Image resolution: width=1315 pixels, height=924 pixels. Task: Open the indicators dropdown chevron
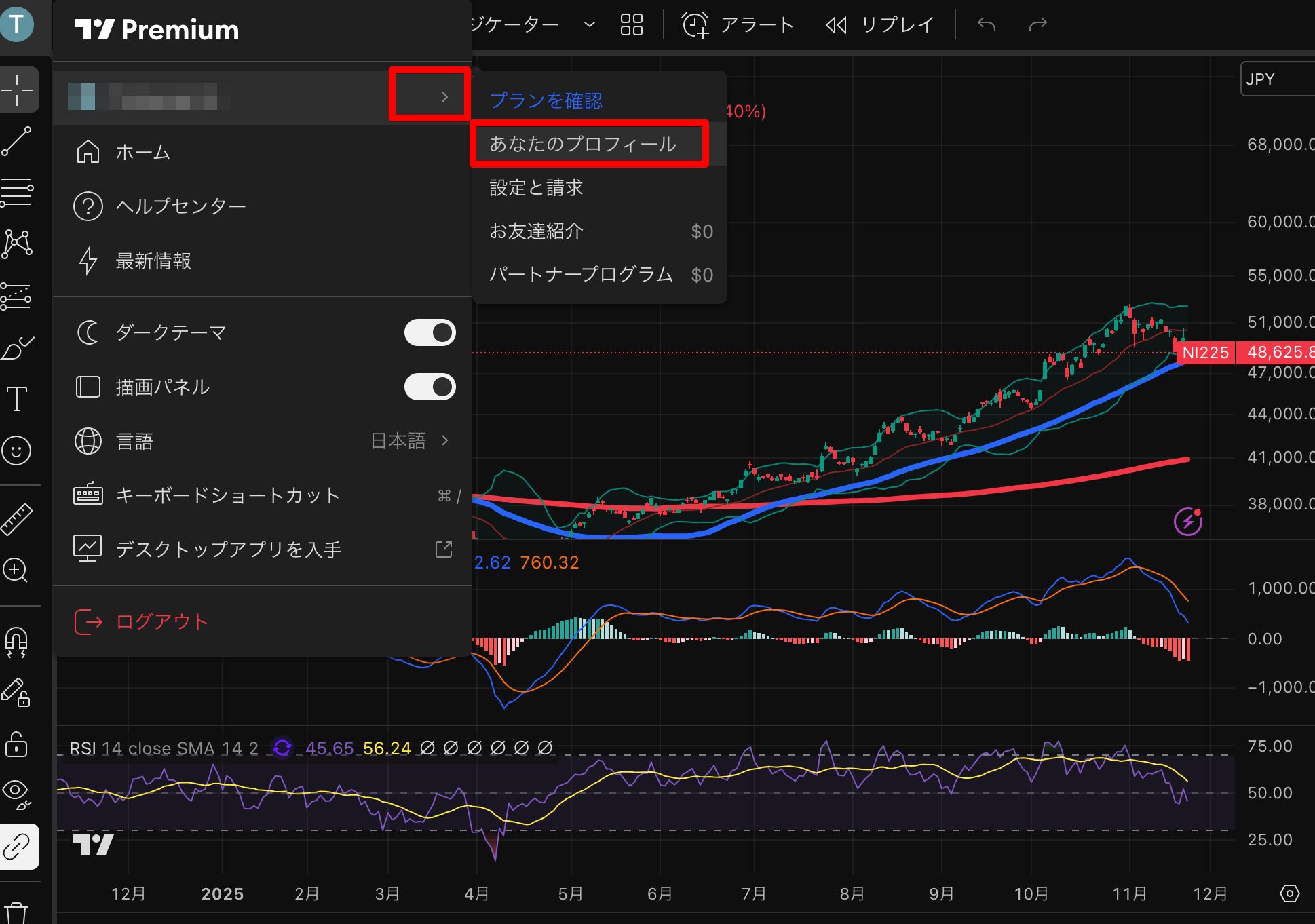(590, 25)
